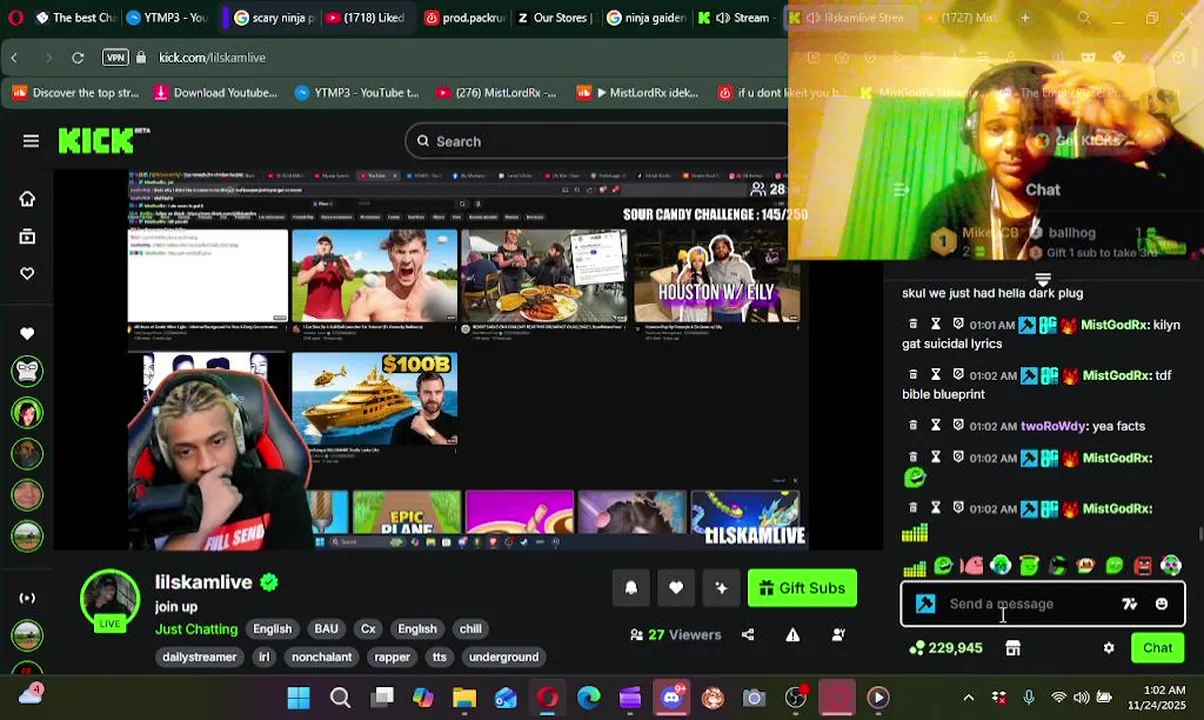
Task: Select the 'dailystreamer' tag
Action: [x=200, y=657]
